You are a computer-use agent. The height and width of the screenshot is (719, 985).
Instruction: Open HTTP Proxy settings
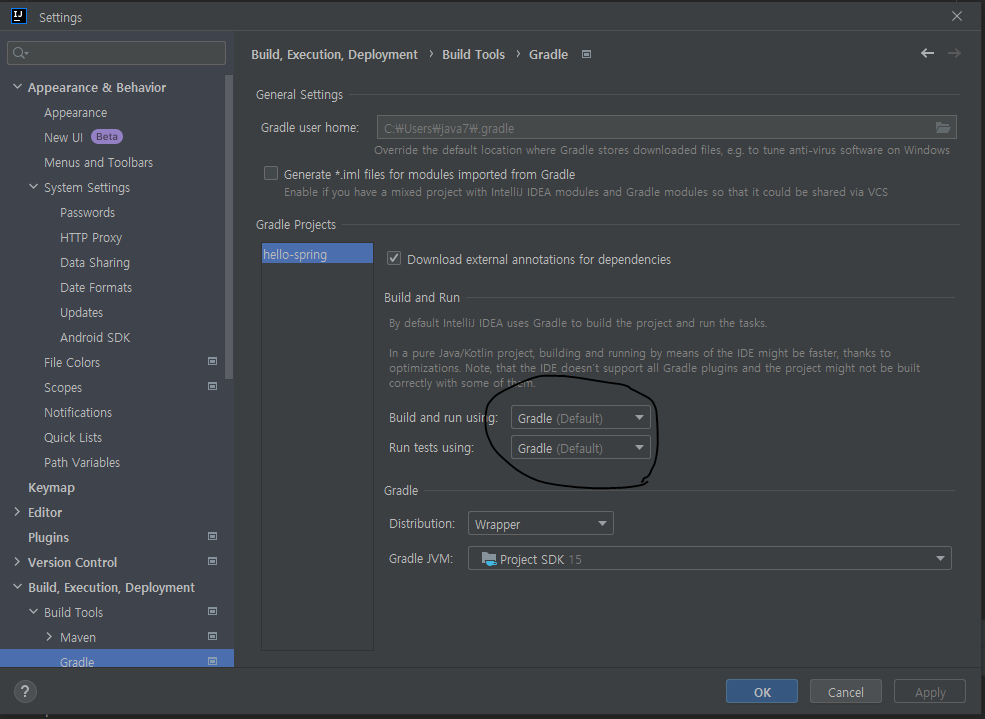click(x=91, y=238)
